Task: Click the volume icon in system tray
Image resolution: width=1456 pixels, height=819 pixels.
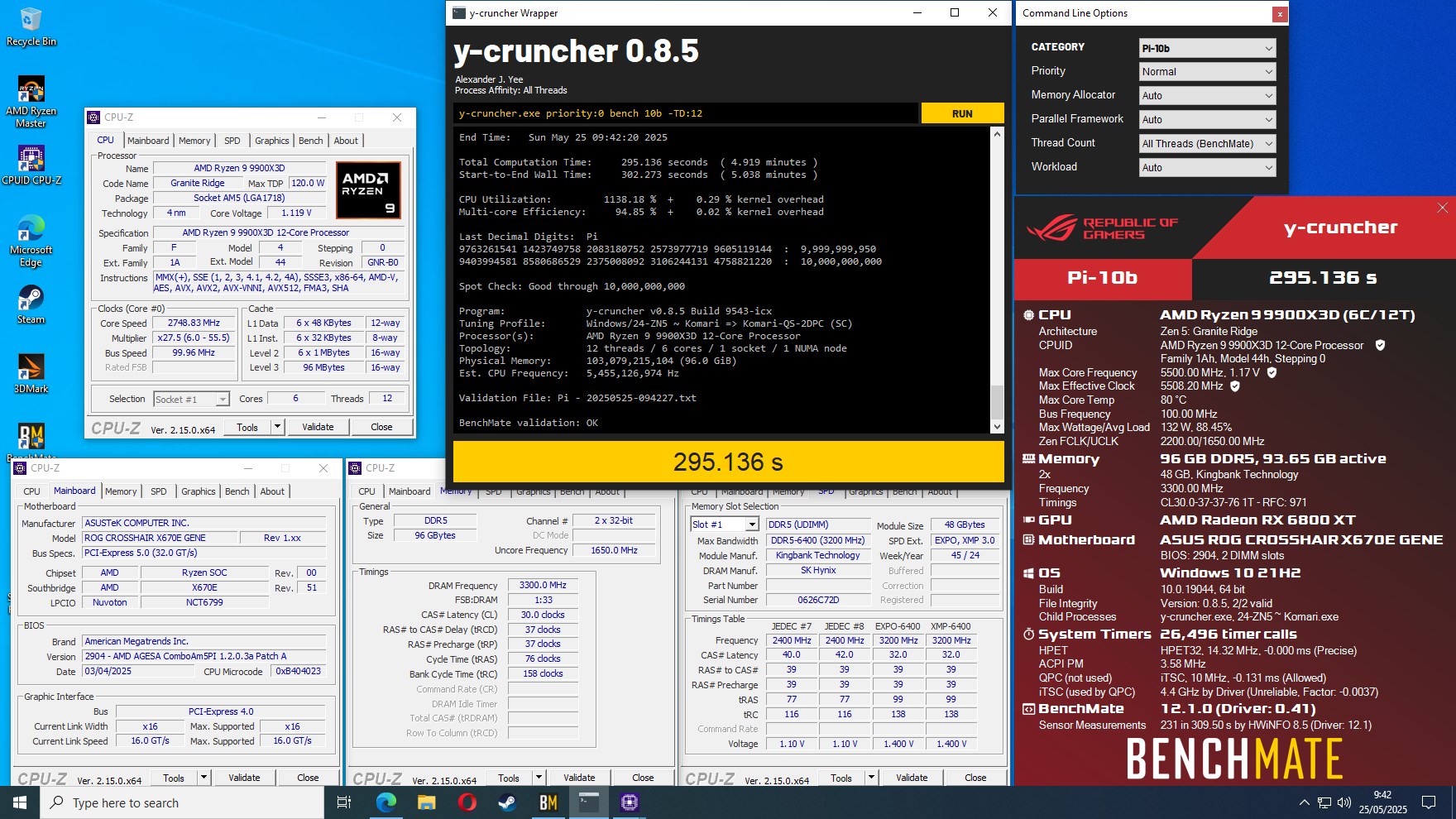Action: click(x=1343, y=802)
